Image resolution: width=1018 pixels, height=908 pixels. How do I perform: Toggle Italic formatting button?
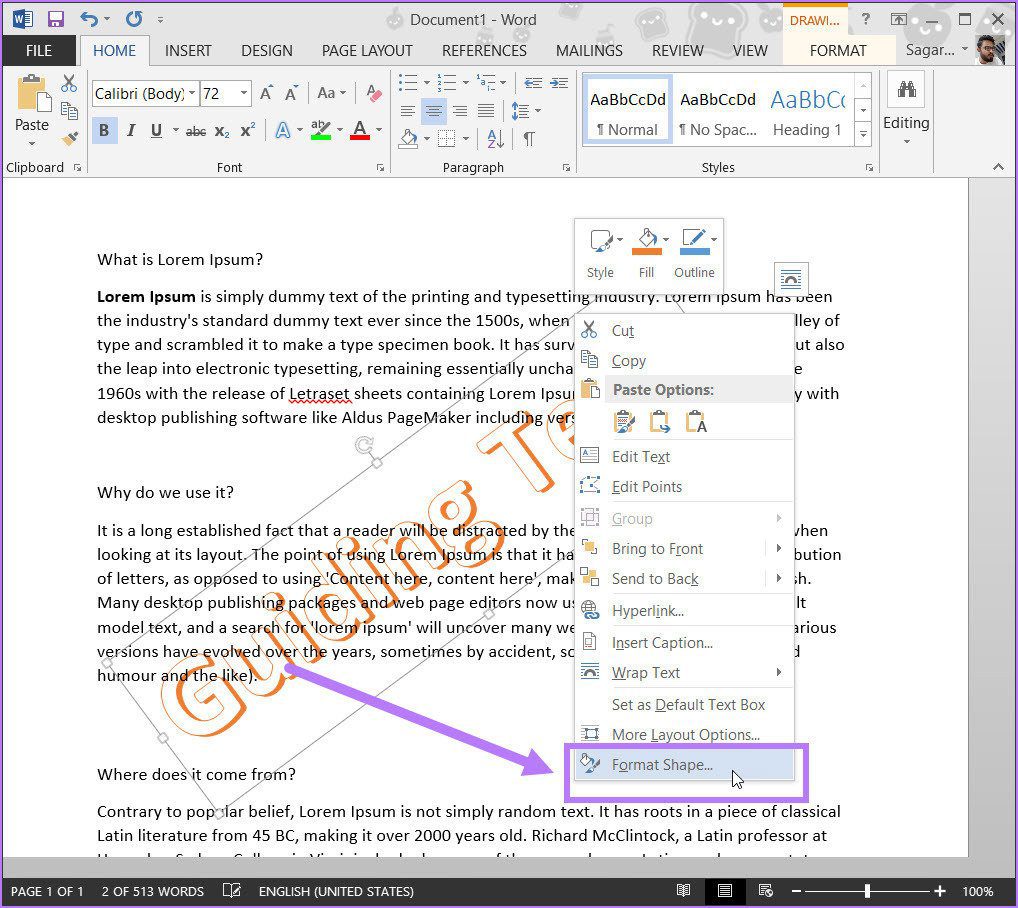(x=130, y=130)
